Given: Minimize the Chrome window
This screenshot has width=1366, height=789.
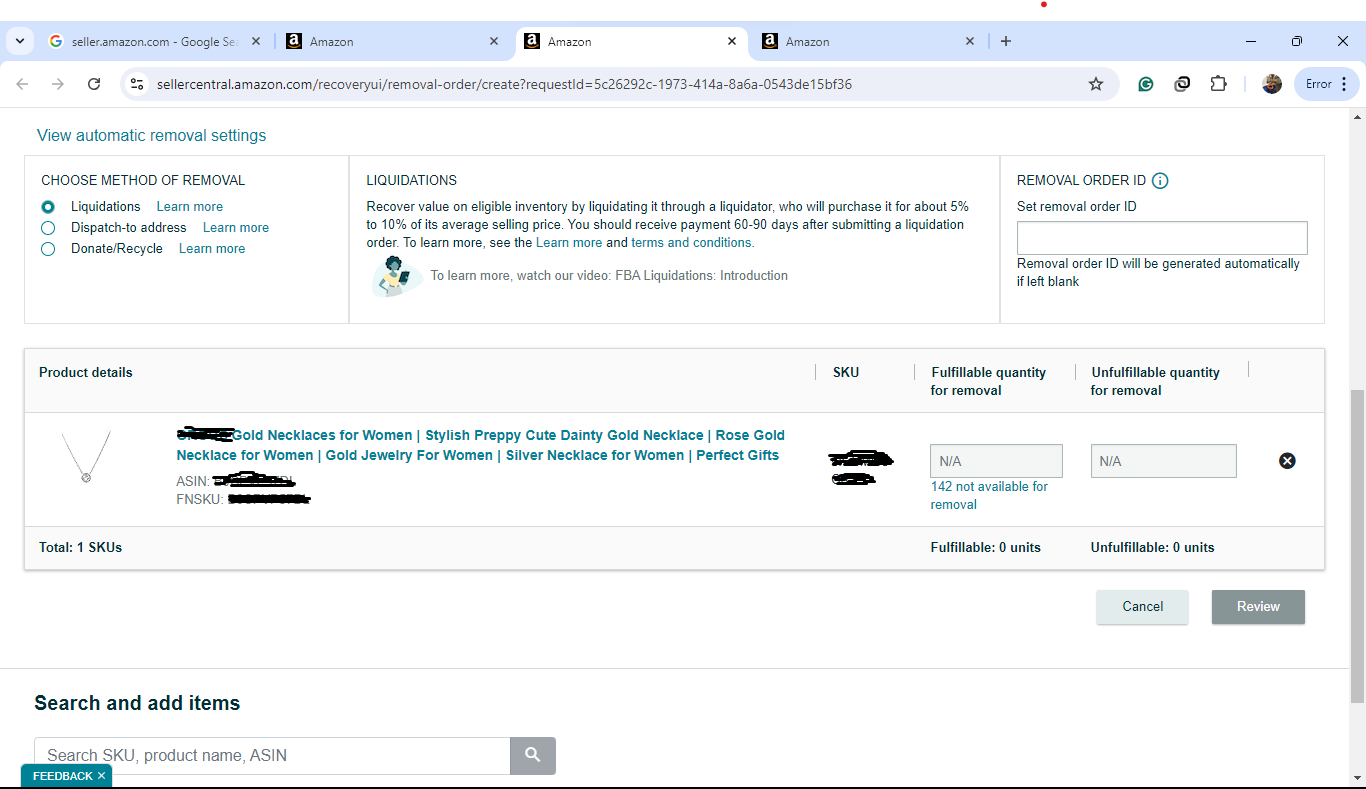Looking at the screenshot, I should click(1251, 41).
